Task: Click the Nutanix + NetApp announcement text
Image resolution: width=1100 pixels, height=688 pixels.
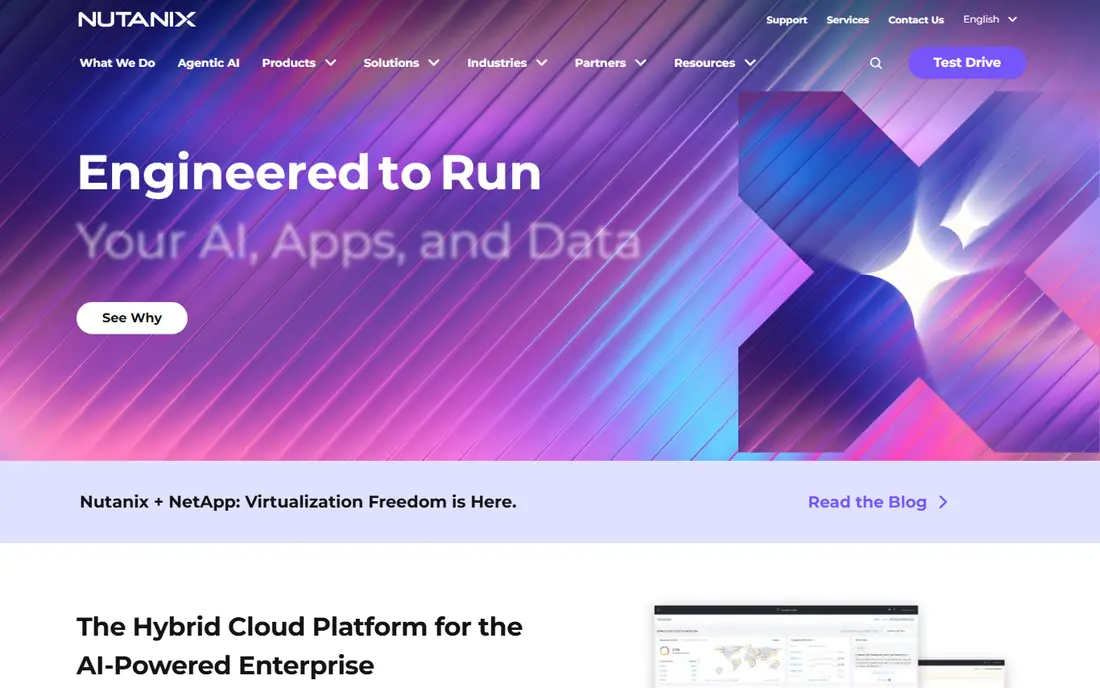Action: [x=298, y=502]
